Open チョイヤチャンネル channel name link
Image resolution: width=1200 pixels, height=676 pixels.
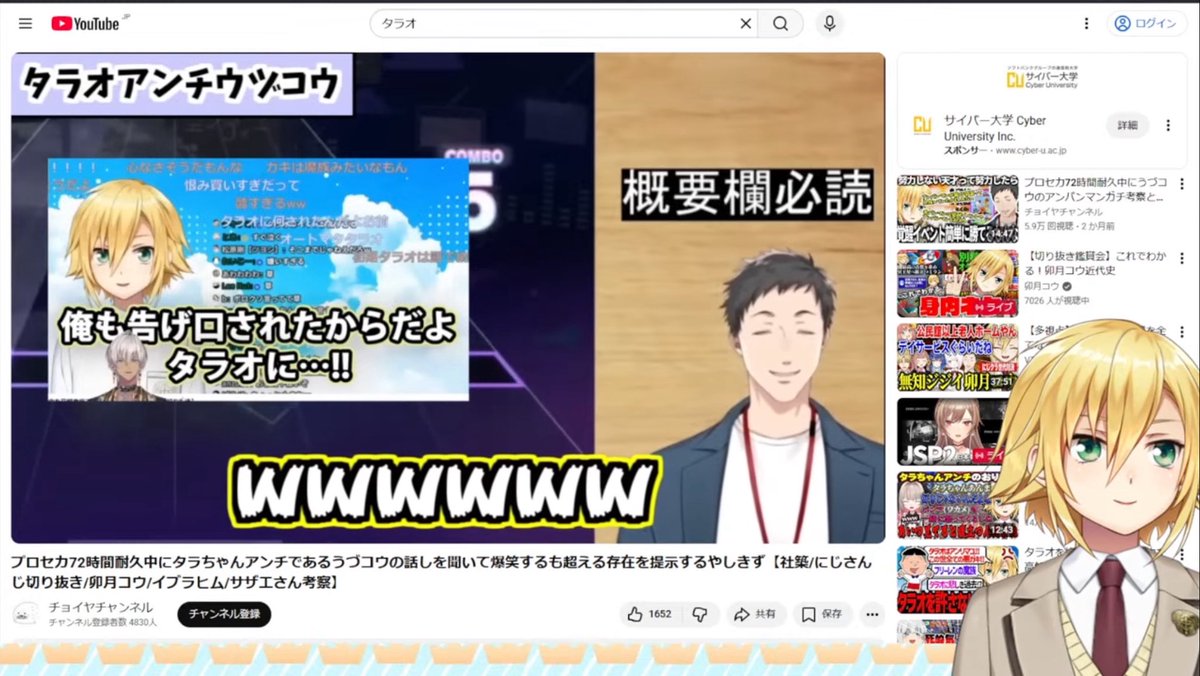[101, 607]
